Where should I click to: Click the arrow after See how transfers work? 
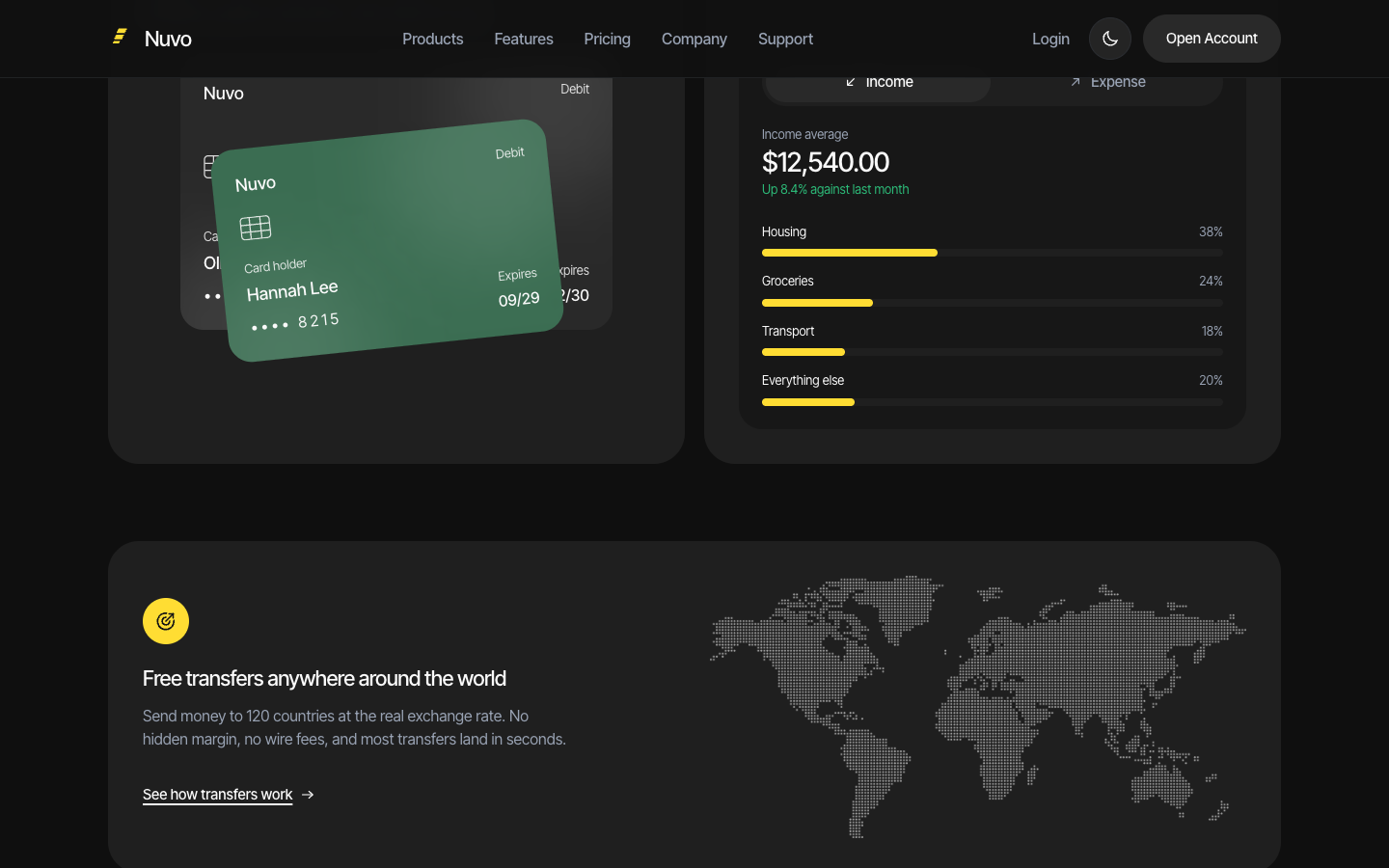[x=308, y=795]
